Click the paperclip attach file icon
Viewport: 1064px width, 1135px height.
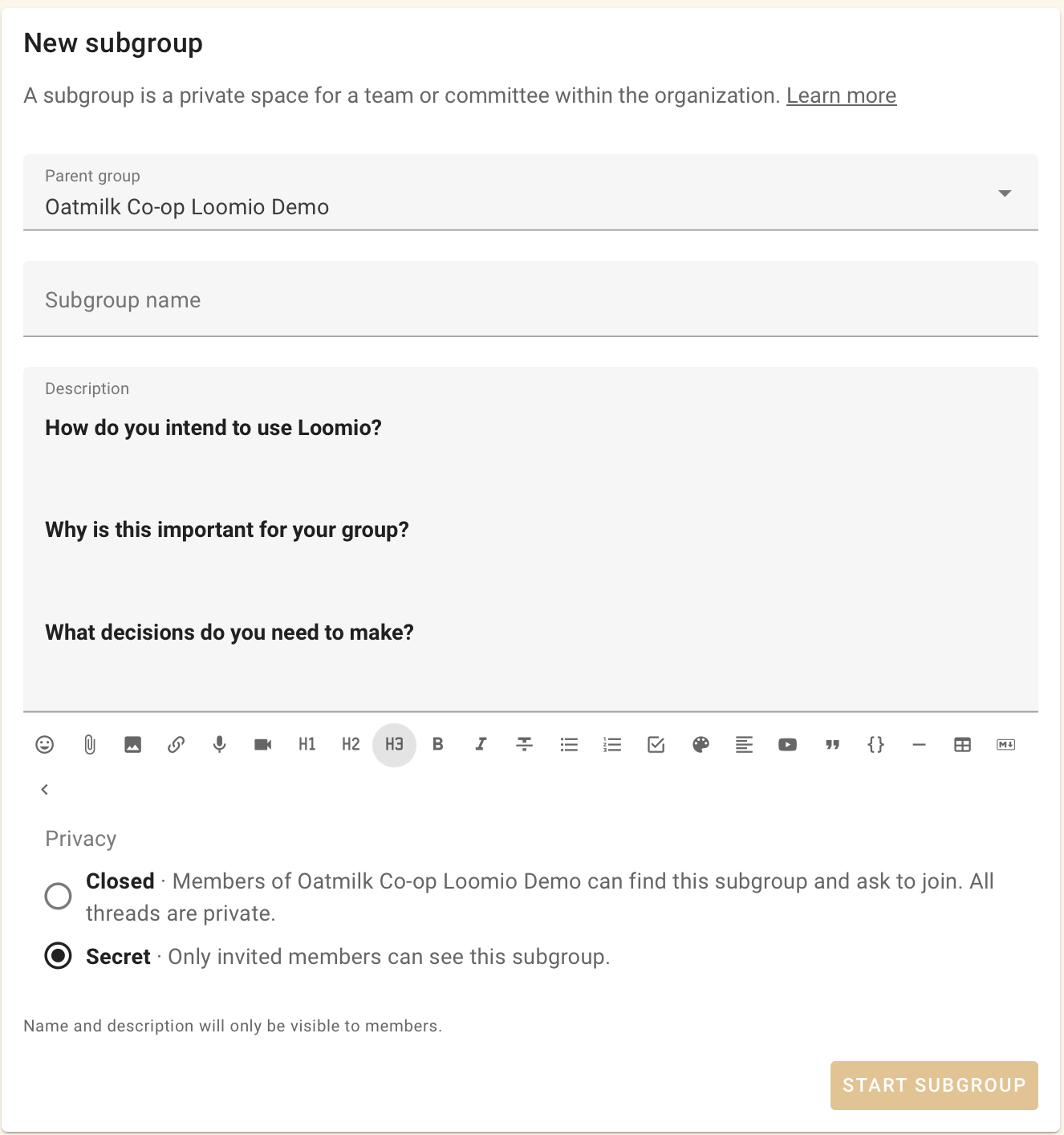(90, 745)
